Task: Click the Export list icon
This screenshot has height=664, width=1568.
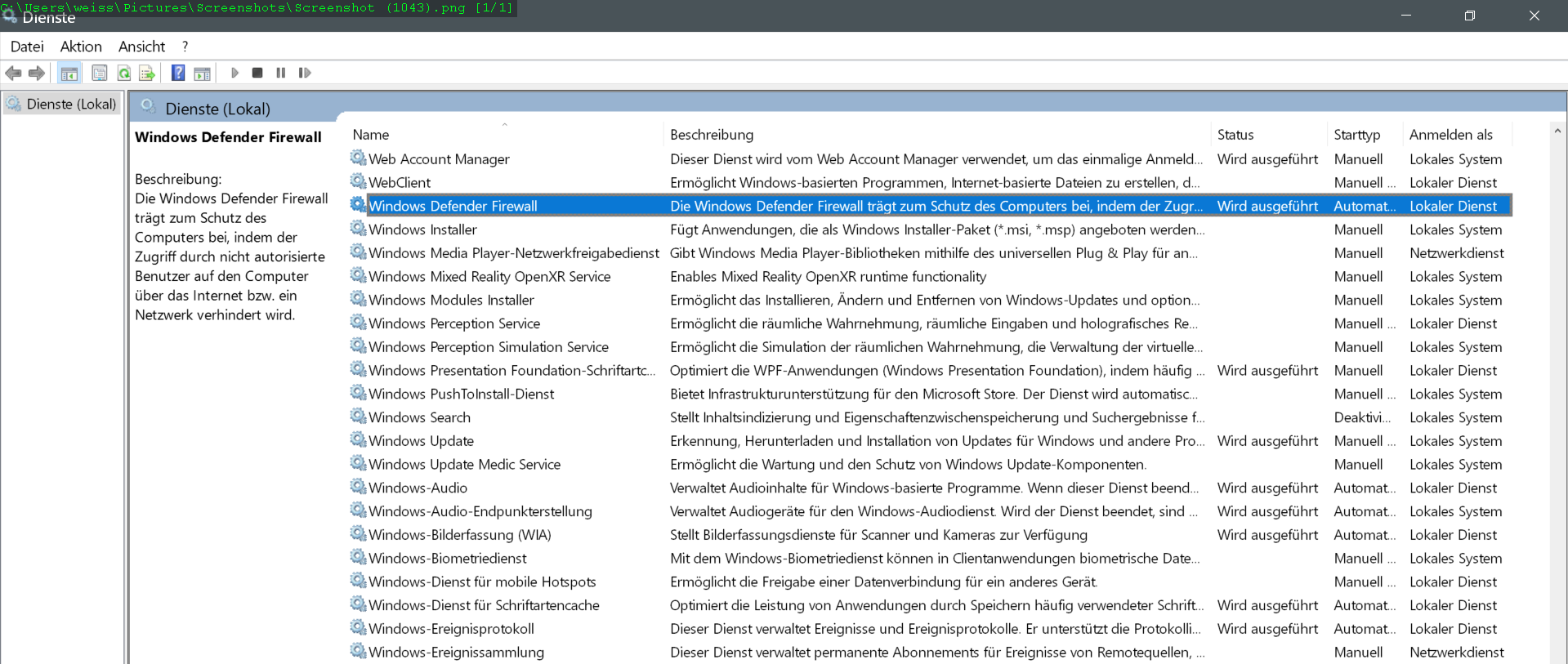Action: click(147, 74)
